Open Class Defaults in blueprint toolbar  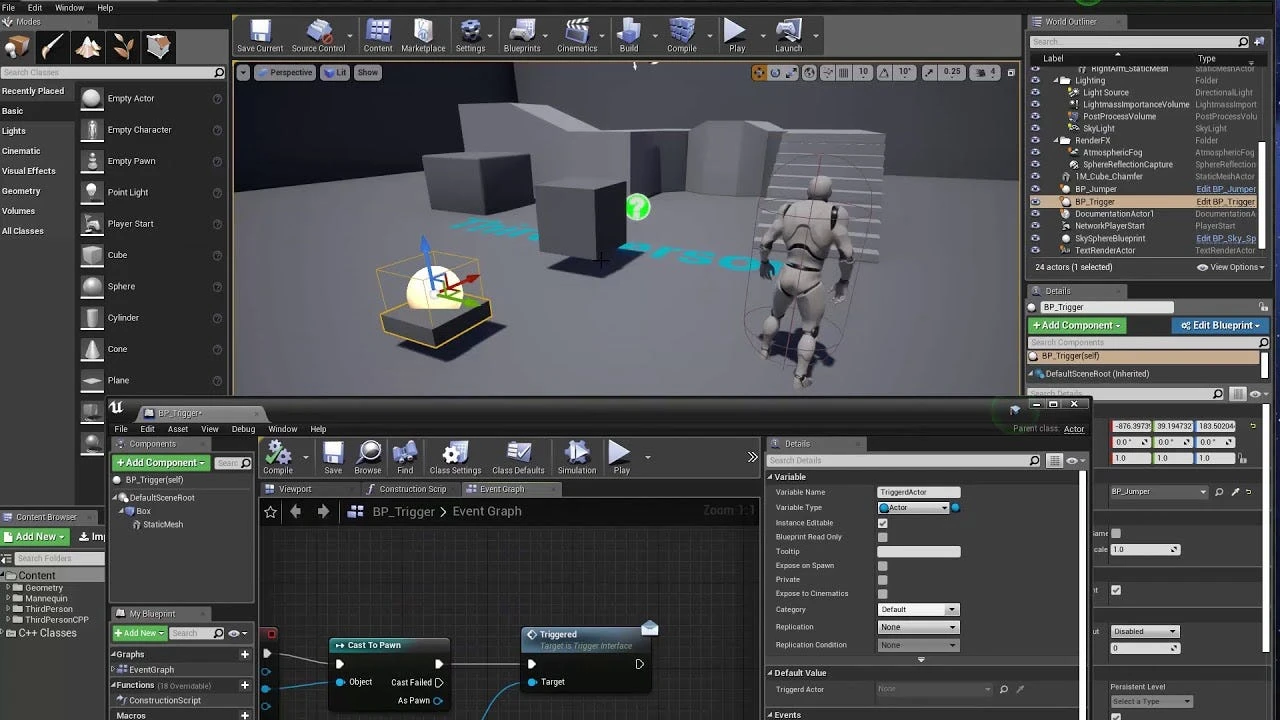pyautogui.click(x=518, y=458)
